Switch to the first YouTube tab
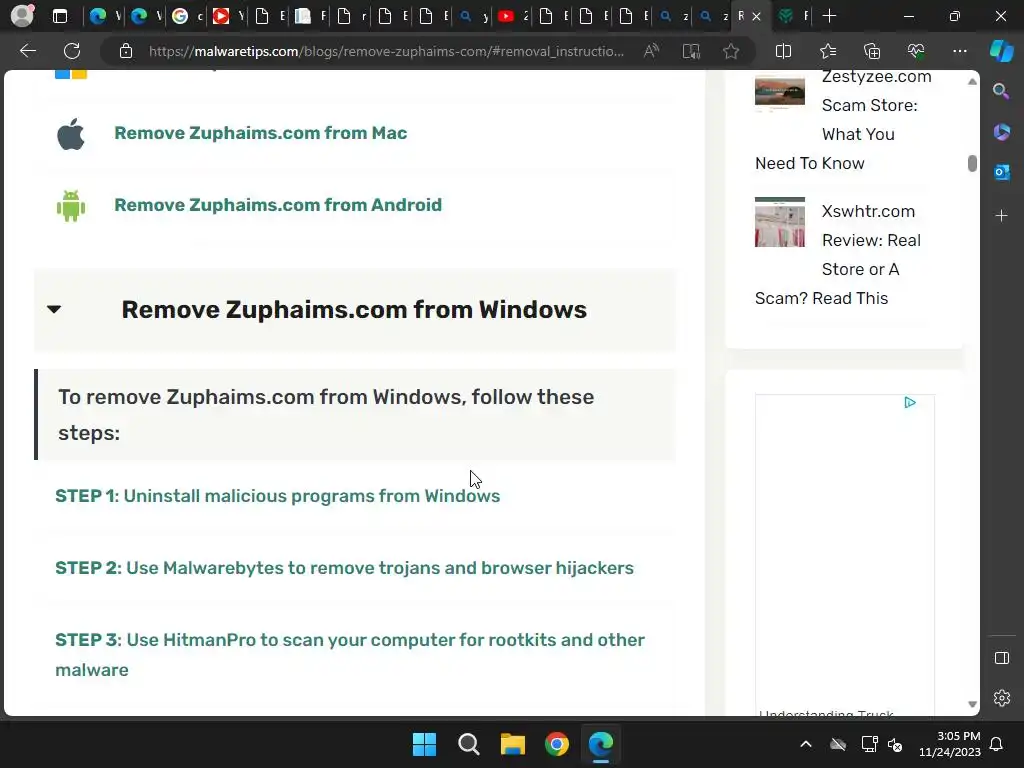Viewport: 1024px width, 768px height. pyautogui.click(x=228, y=16)
